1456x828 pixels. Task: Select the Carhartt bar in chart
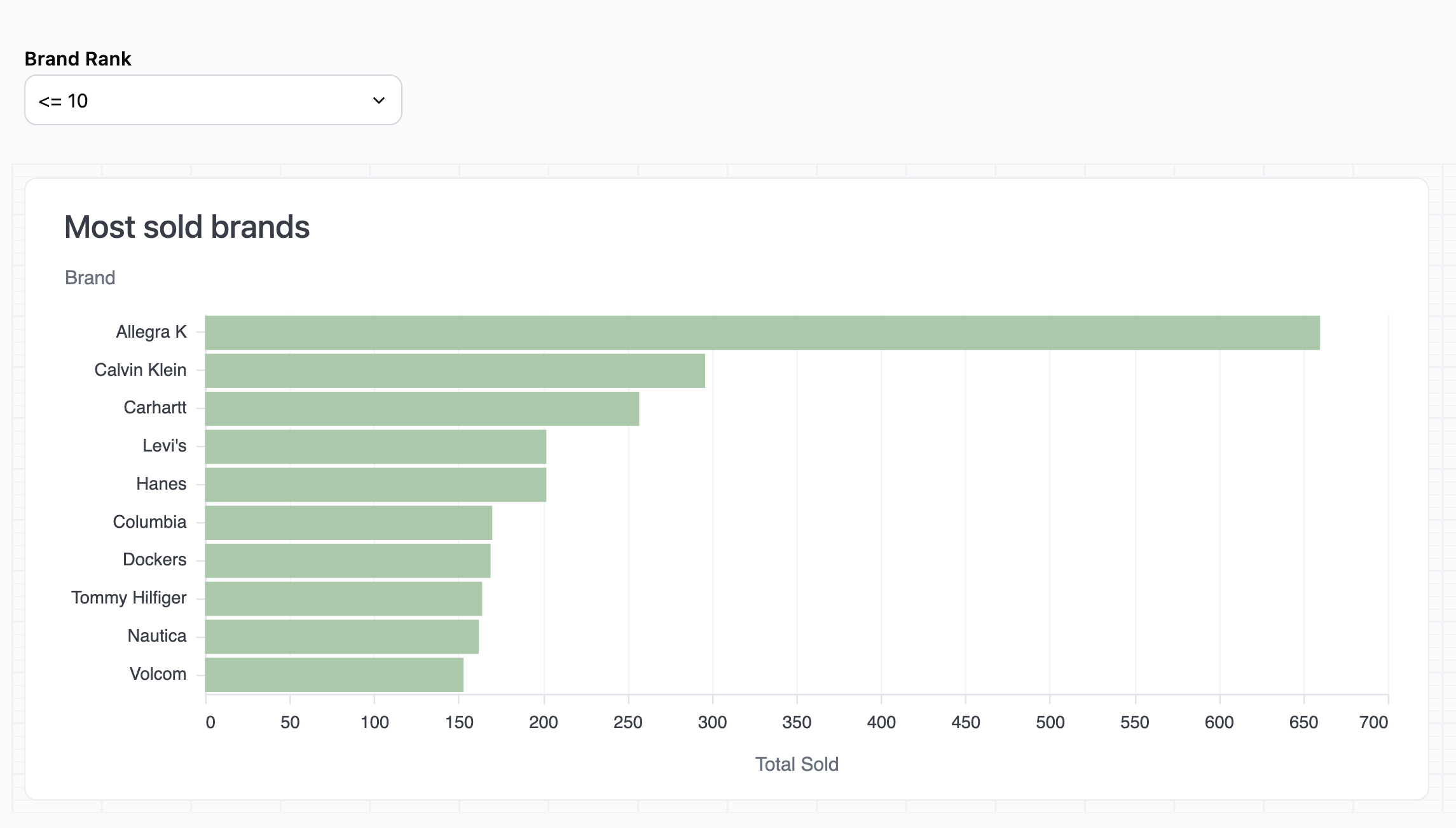point(422,409)
